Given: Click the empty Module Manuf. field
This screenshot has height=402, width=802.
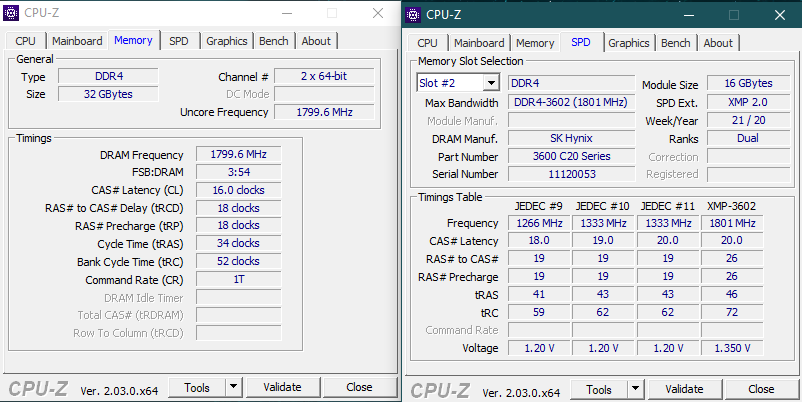Looking at the screenshot, I should (571, 121).
